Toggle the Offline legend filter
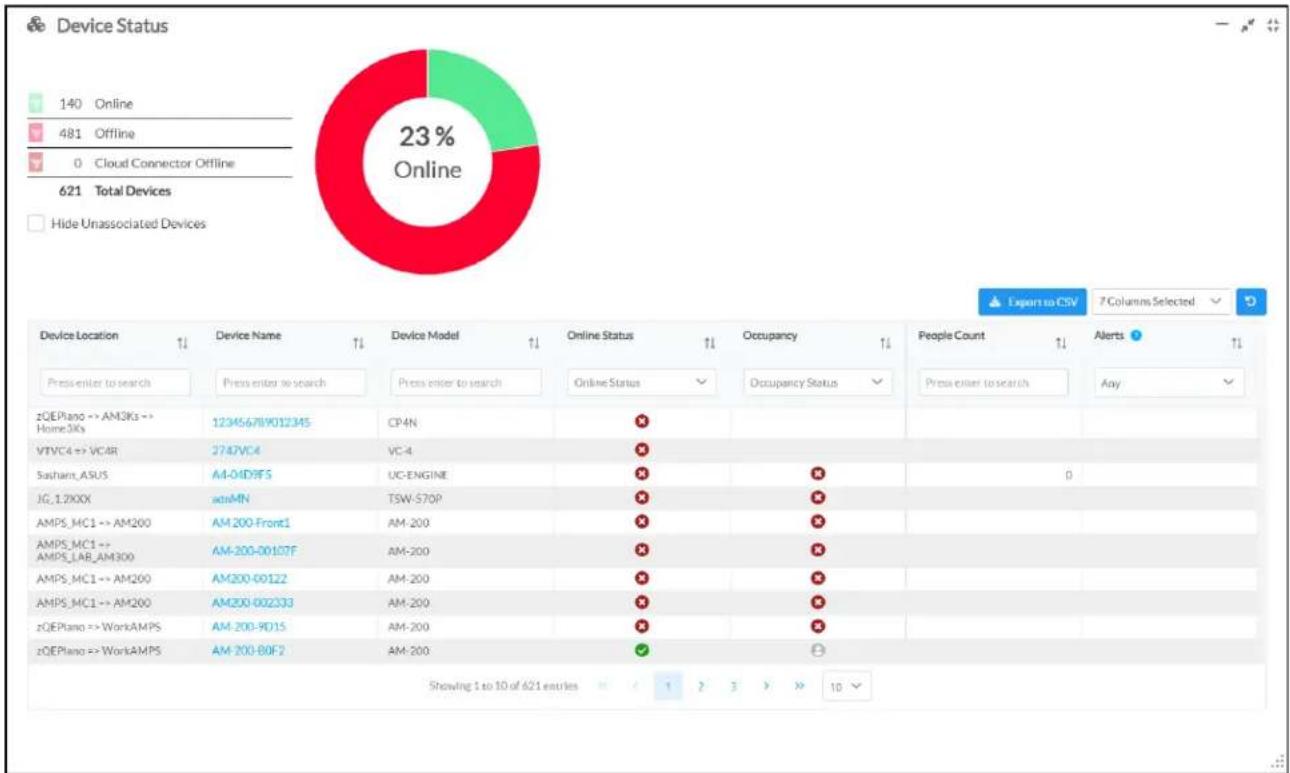This screenshot has height=773, width=1290. coord(35,133)
